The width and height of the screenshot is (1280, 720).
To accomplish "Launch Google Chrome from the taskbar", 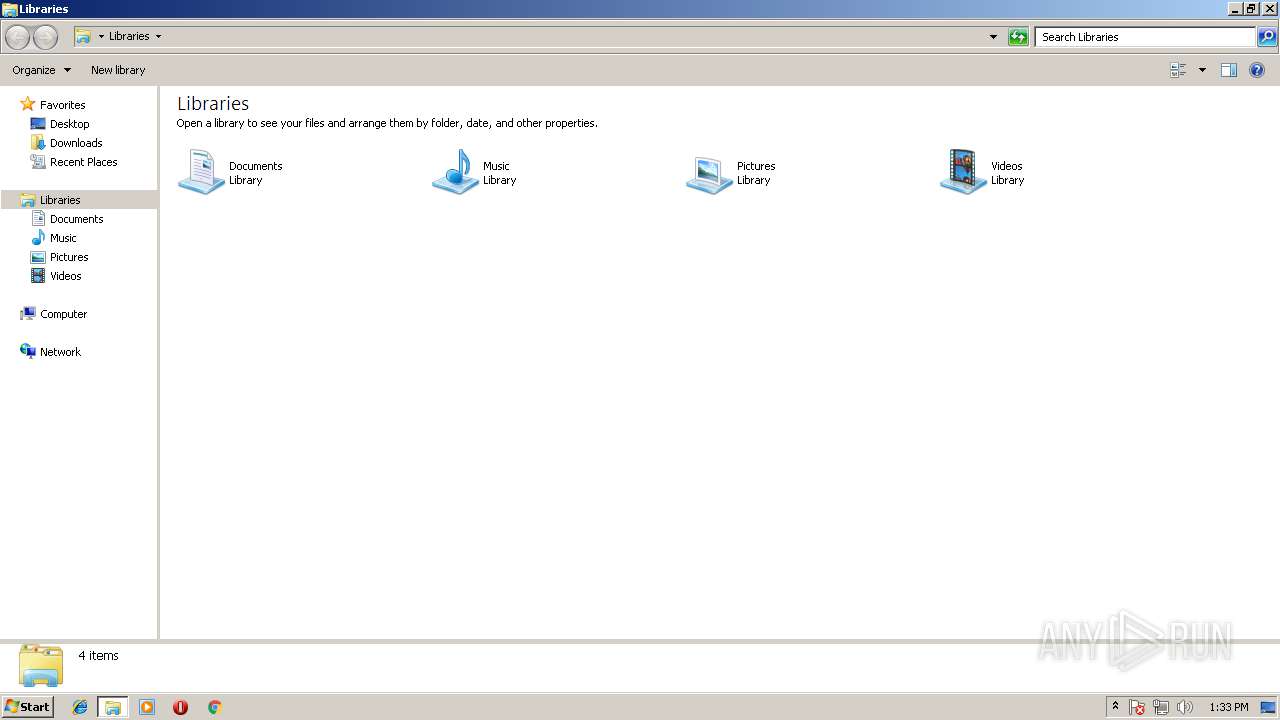I will pyautogui.click(x=214, y=707).
